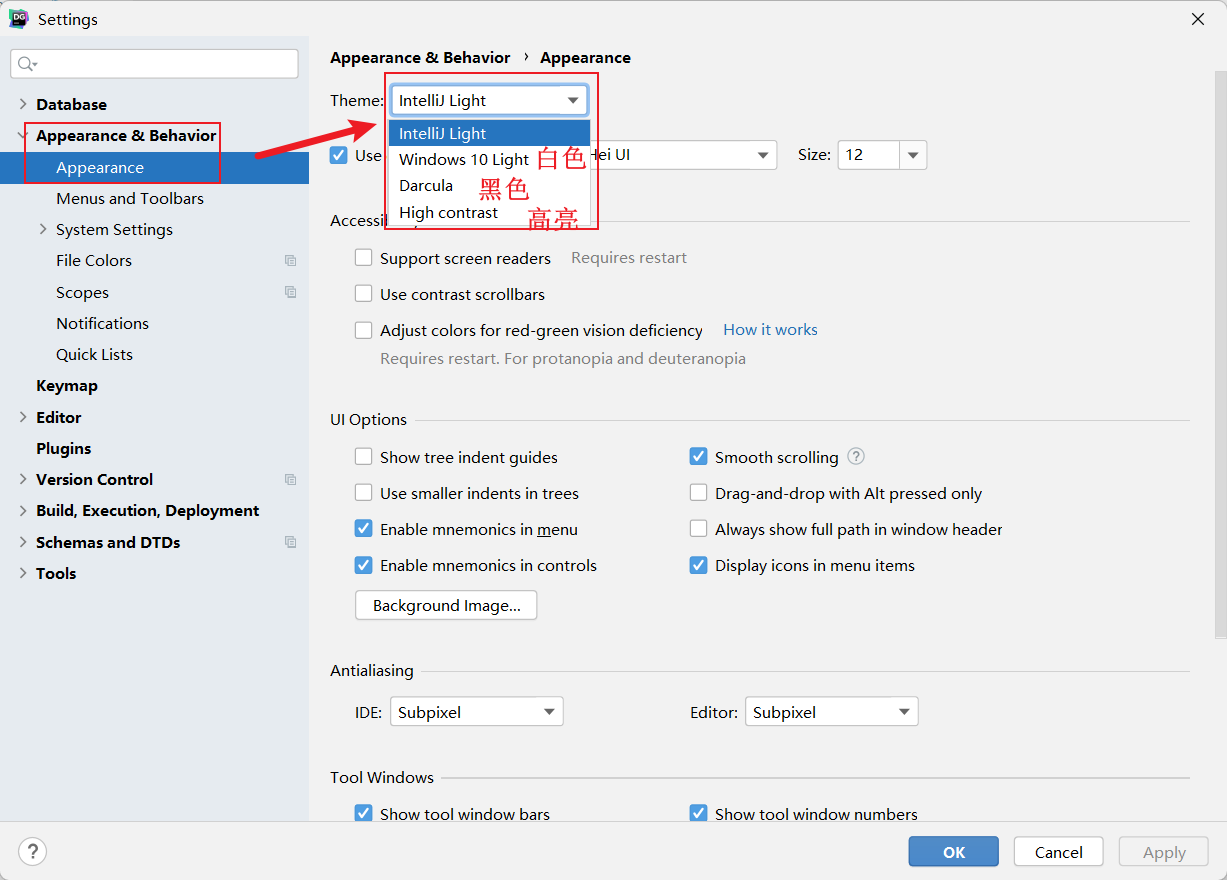This screenshot has height=880, width=1227.
Task: Enable Drag-and-drop with Alt pressed only
Action: pyautogui.click(x=699, y=493)
